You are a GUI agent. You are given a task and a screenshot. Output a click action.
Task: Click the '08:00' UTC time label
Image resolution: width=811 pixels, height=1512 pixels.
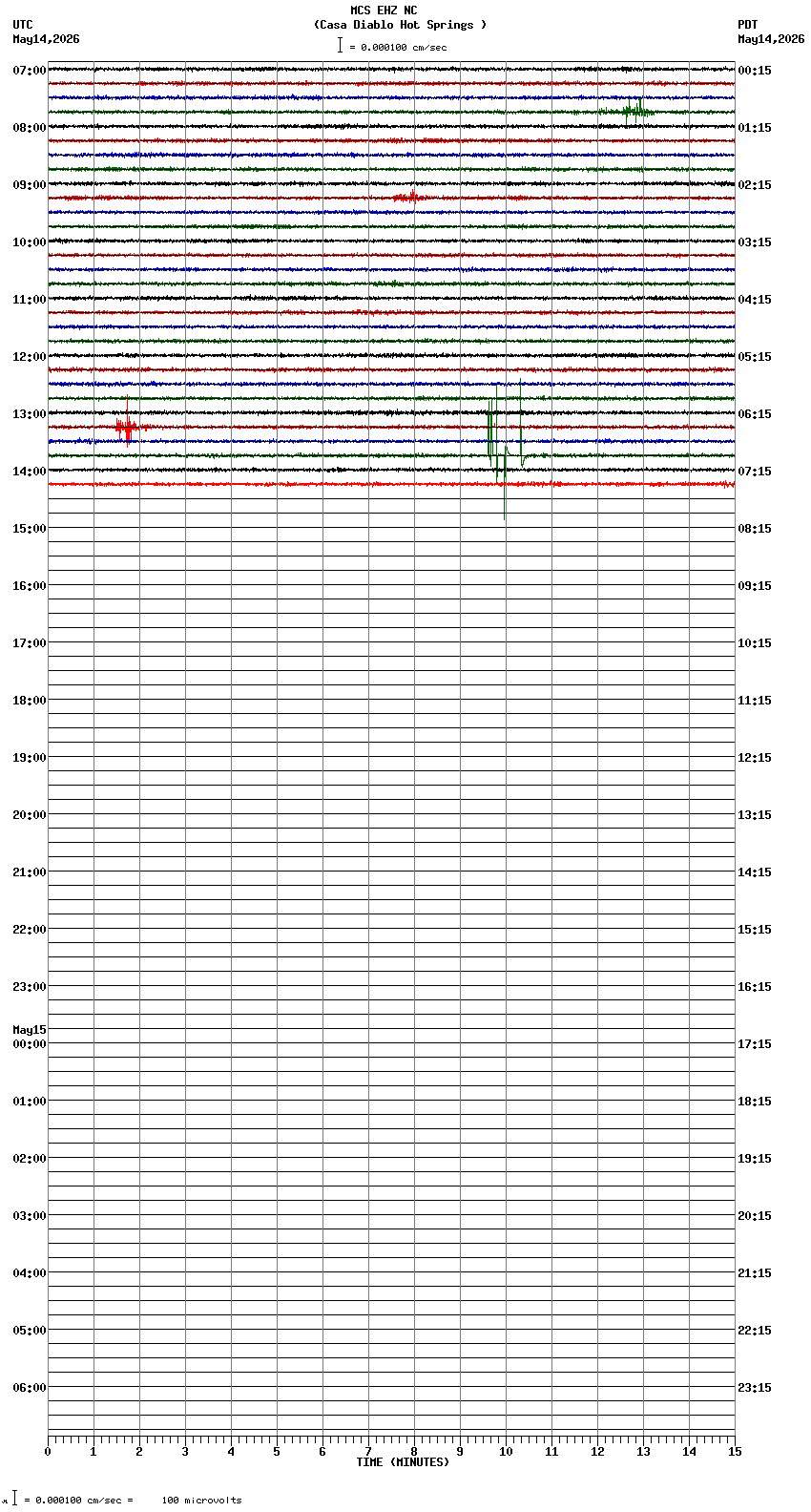tap(29, 128)
